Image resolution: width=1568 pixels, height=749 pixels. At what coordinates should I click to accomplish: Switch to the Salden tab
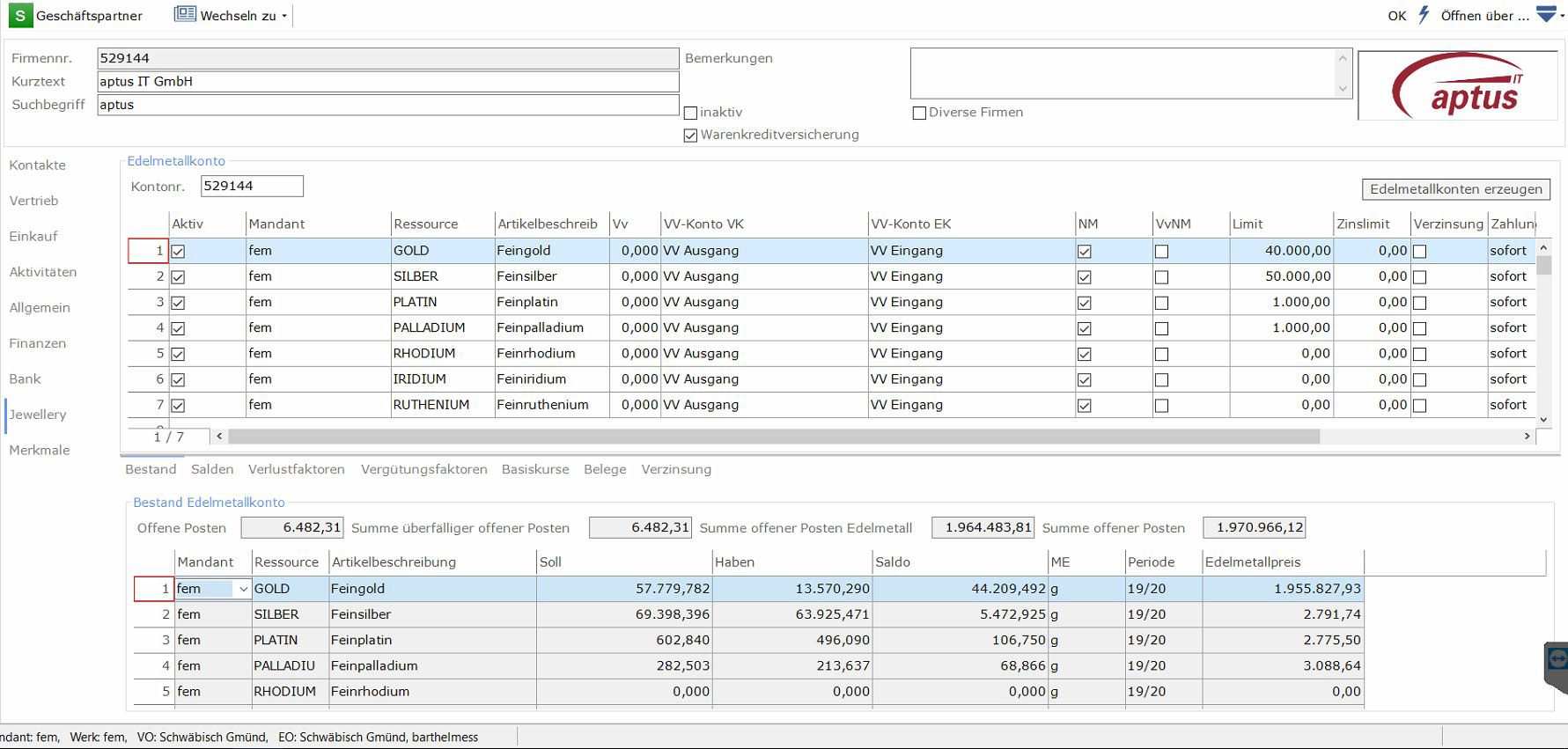(x=212, y=469)
